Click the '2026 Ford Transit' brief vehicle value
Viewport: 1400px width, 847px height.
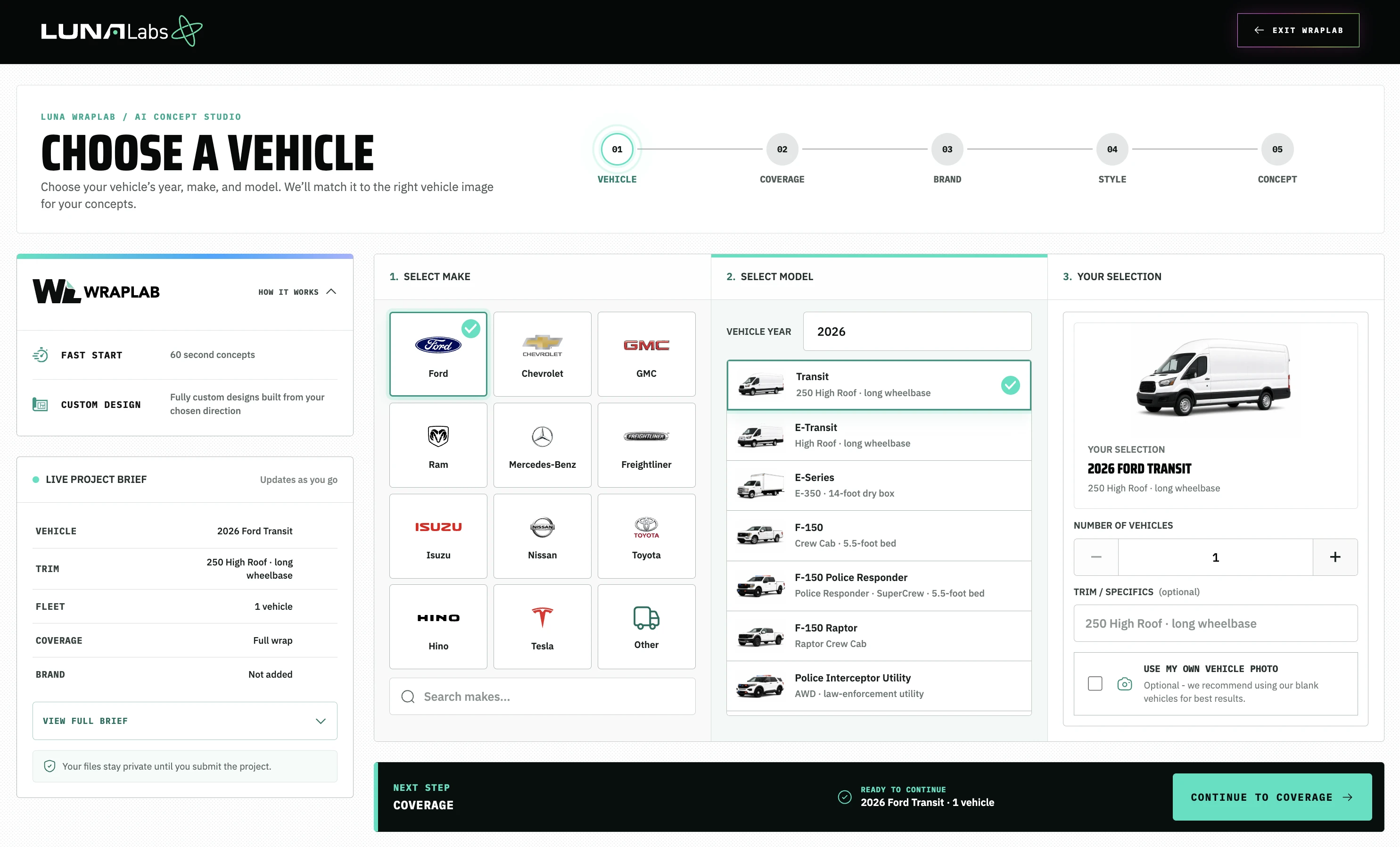255,531
